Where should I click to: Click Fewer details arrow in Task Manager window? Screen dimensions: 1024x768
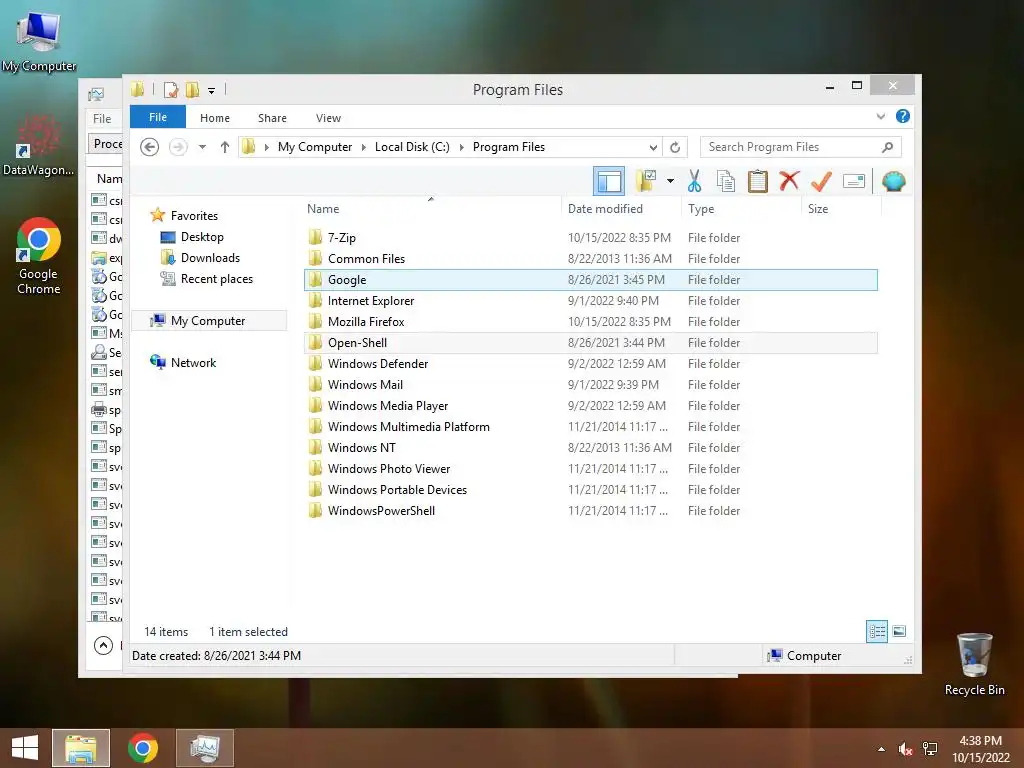click(x=103, y=646)
